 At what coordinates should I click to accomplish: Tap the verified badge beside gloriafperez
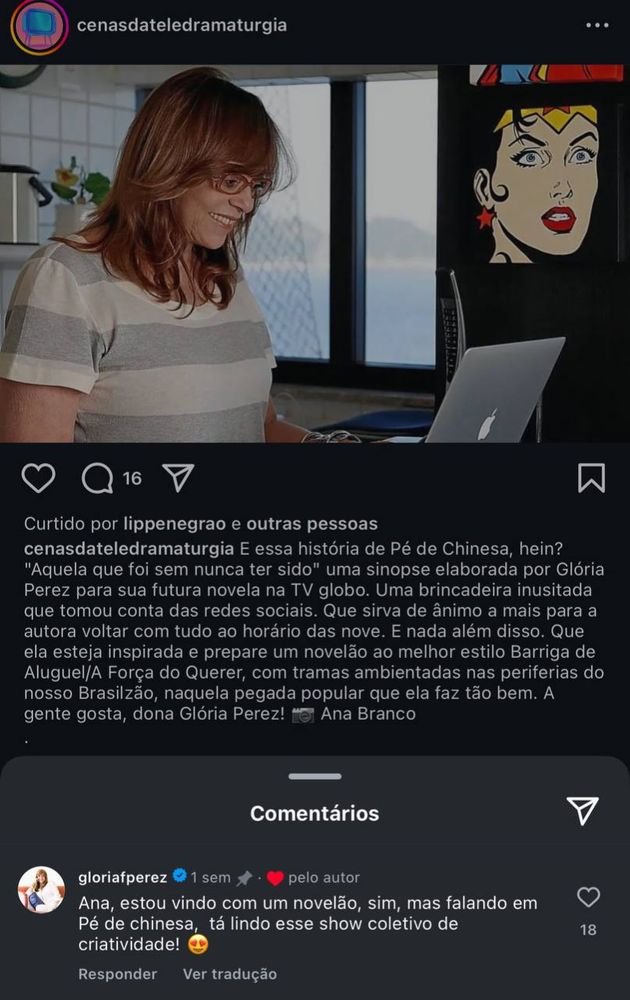coord(180,876)
